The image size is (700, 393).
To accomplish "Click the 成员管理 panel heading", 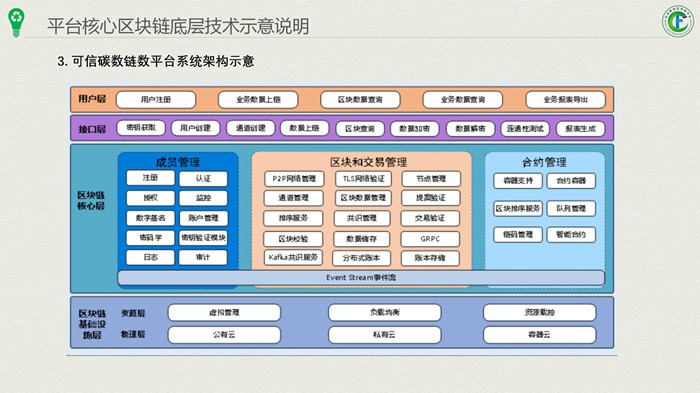I will [178, 162].
